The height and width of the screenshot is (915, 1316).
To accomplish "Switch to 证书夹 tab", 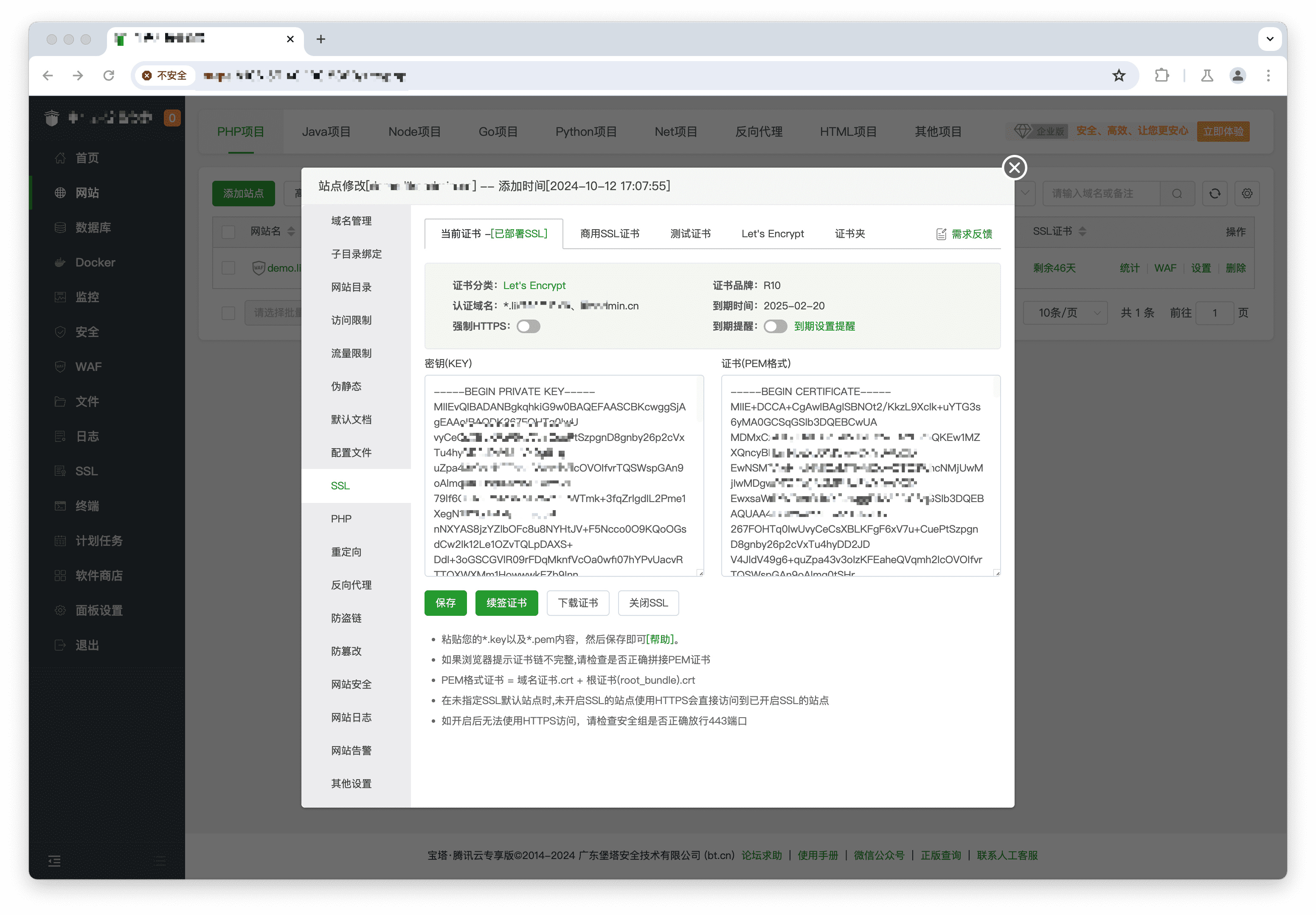I will click(849, 234).
